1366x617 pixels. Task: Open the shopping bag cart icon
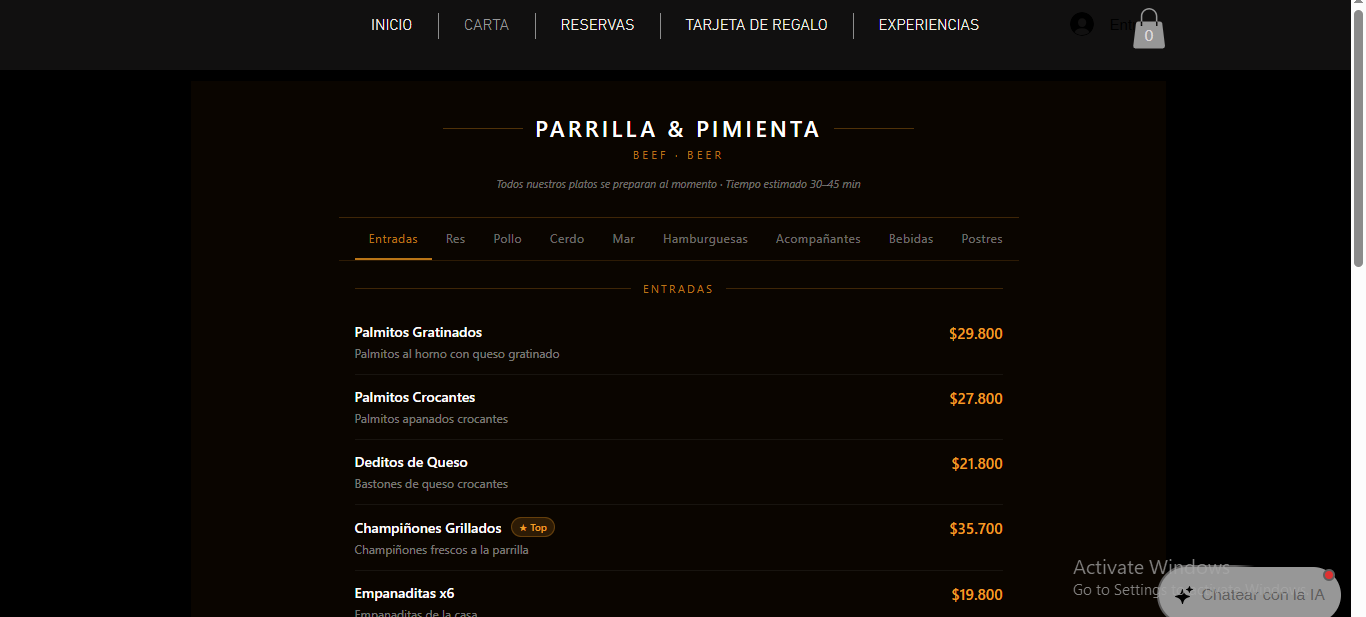pyautogui.click(x=1148, y=29)
